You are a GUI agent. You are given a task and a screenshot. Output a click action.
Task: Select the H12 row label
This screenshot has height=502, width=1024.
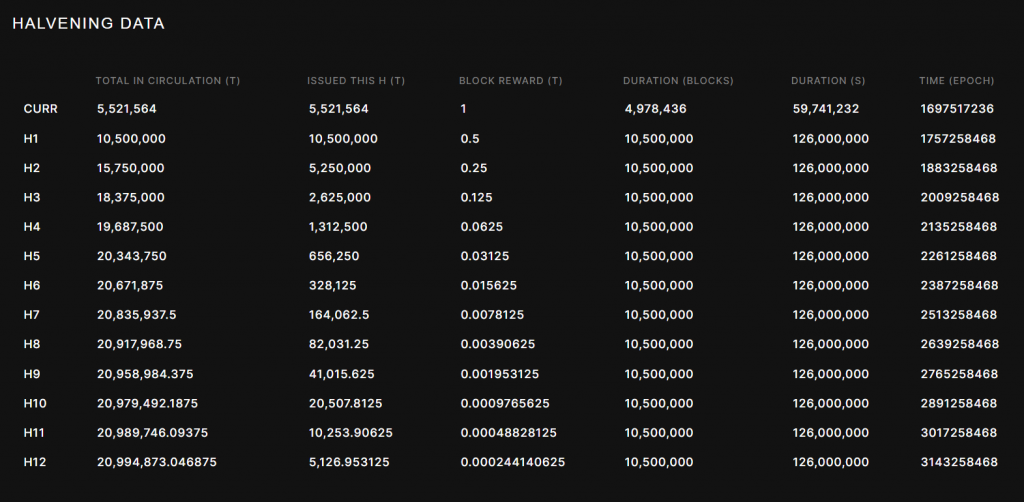(x=35, y=462)
